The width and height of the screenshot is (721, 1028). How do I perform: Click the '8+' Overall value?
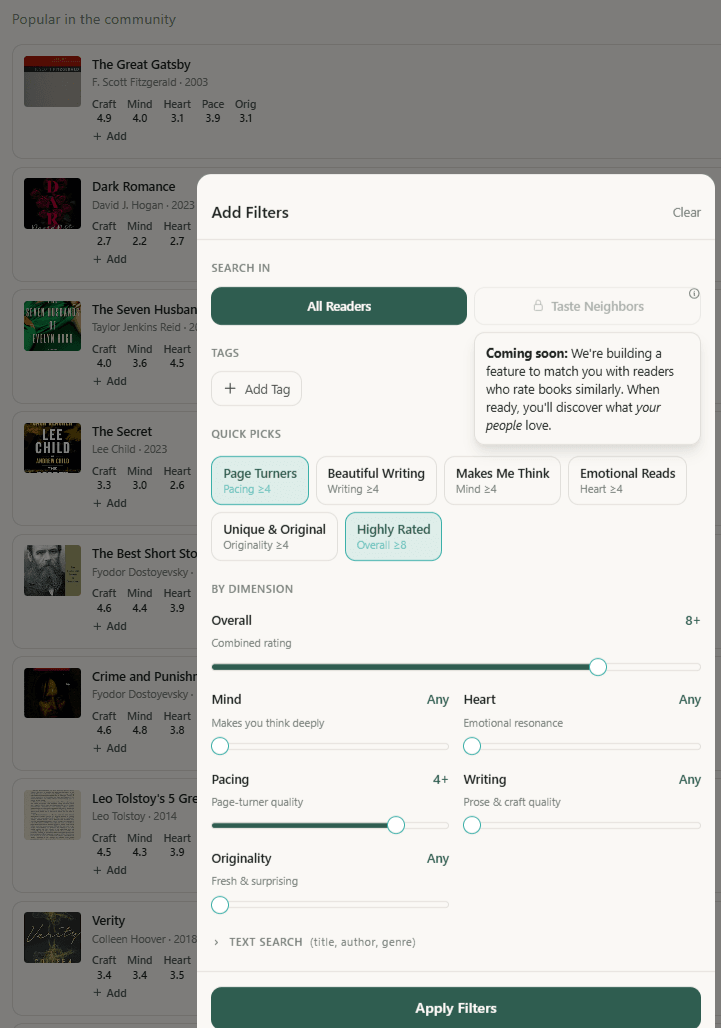[x=693, y=620]
